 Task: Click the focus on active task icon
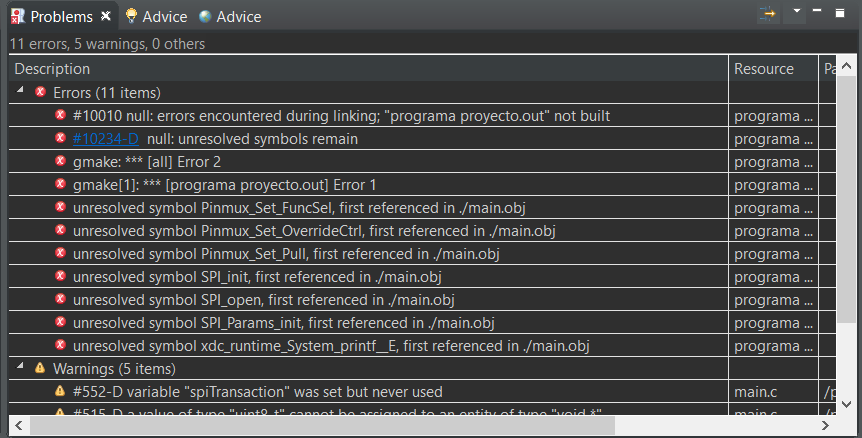tap(767, 14)
